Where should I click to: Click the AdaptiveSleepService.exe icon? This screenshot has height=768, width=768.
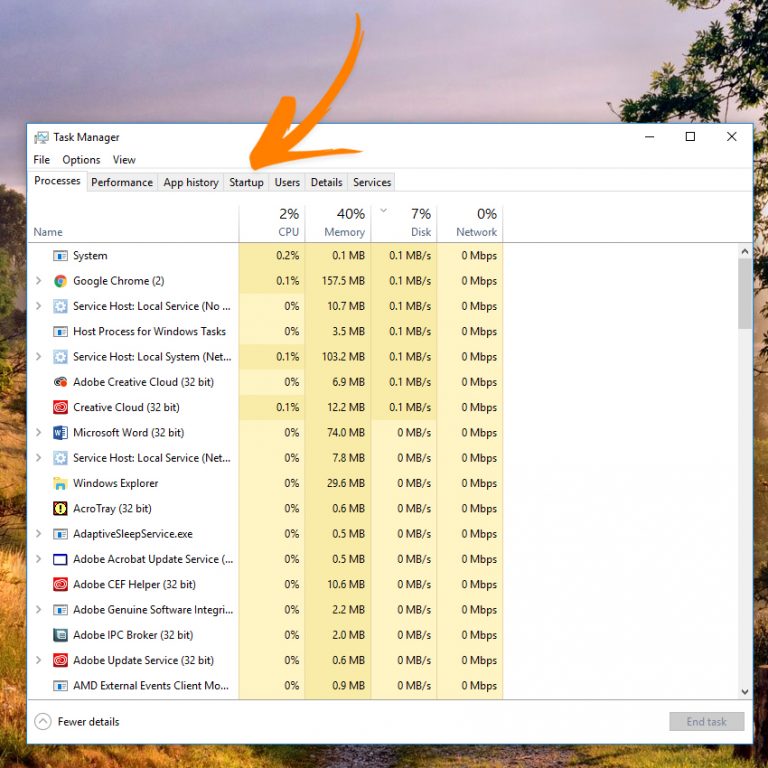[60, 534]
